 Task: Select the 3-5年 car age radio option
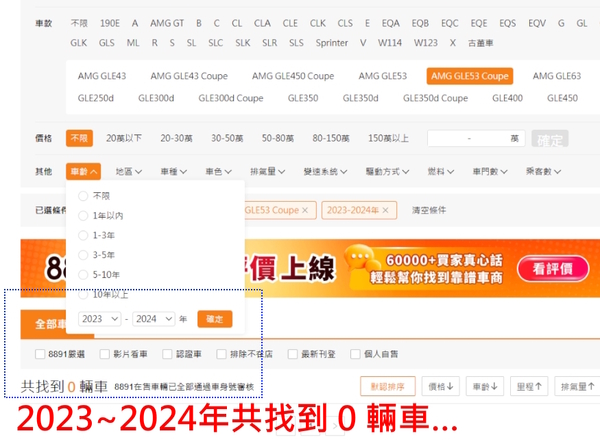[83, 254]
